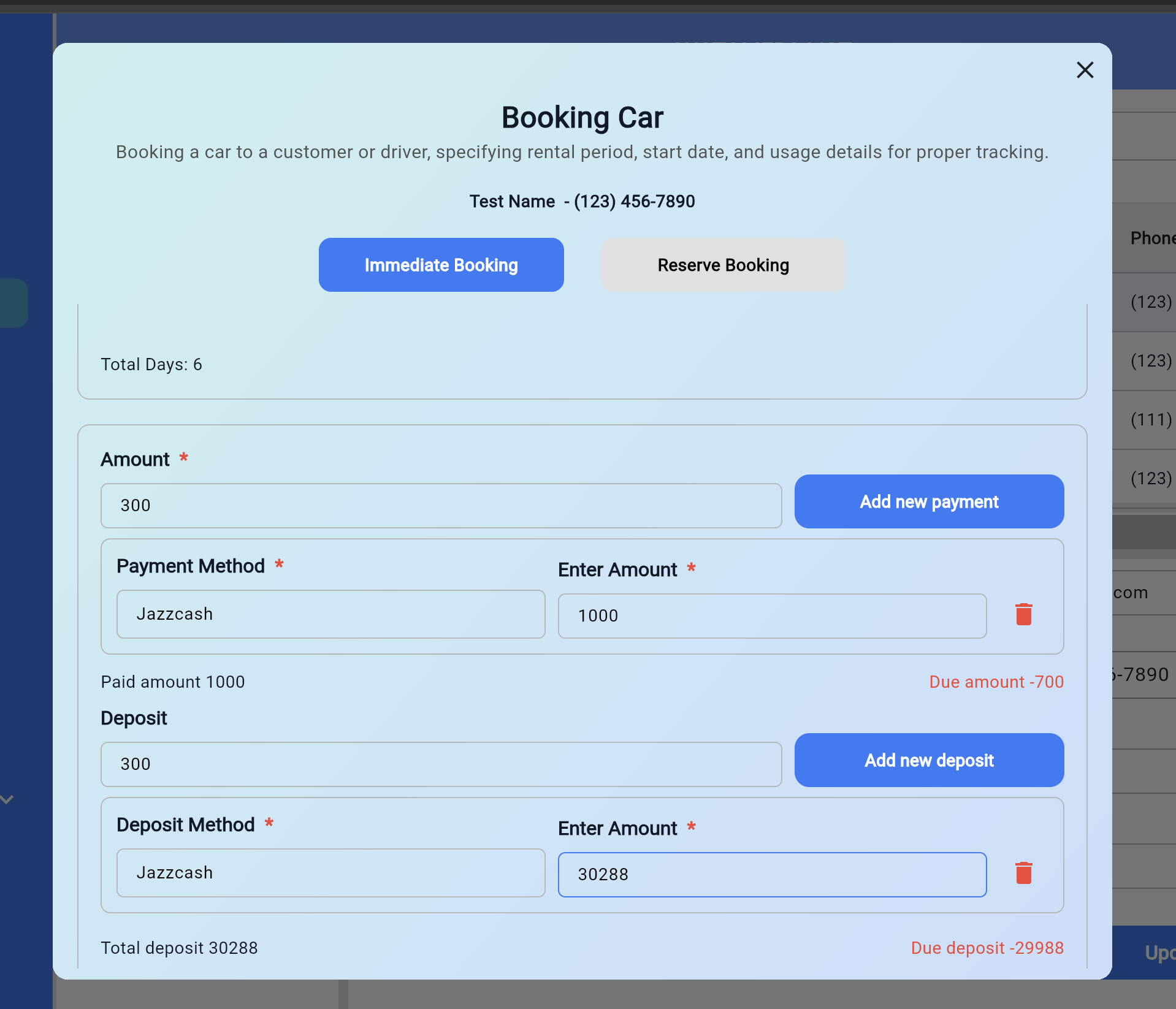Image resolution: width=1176 pixels, height=1009 pixels.
Task: Click the deposit Enter Amount field with 30288
Action: point(772,875)
